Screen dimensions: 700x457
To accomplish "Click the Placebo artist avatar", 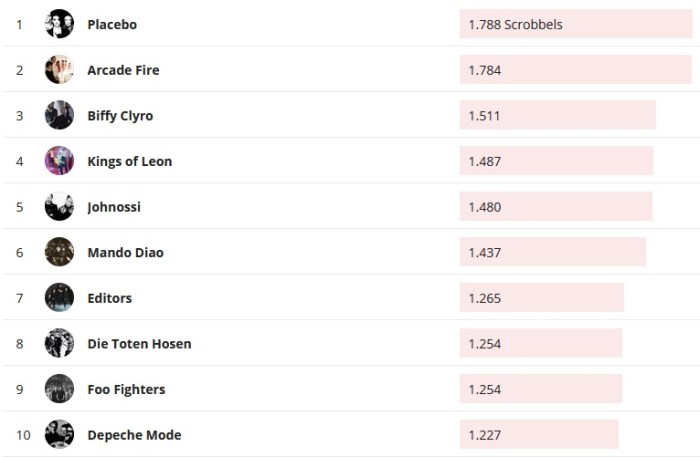I will click(x=59, y=24).
